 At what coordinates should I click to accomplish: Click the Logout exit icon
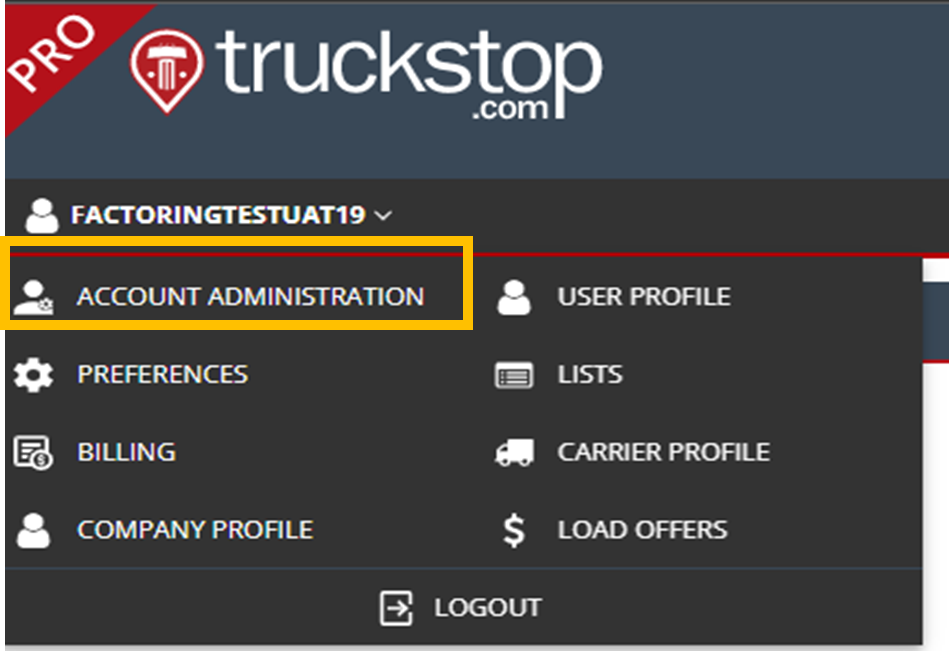pyautogui.click(x=396, y=607)
